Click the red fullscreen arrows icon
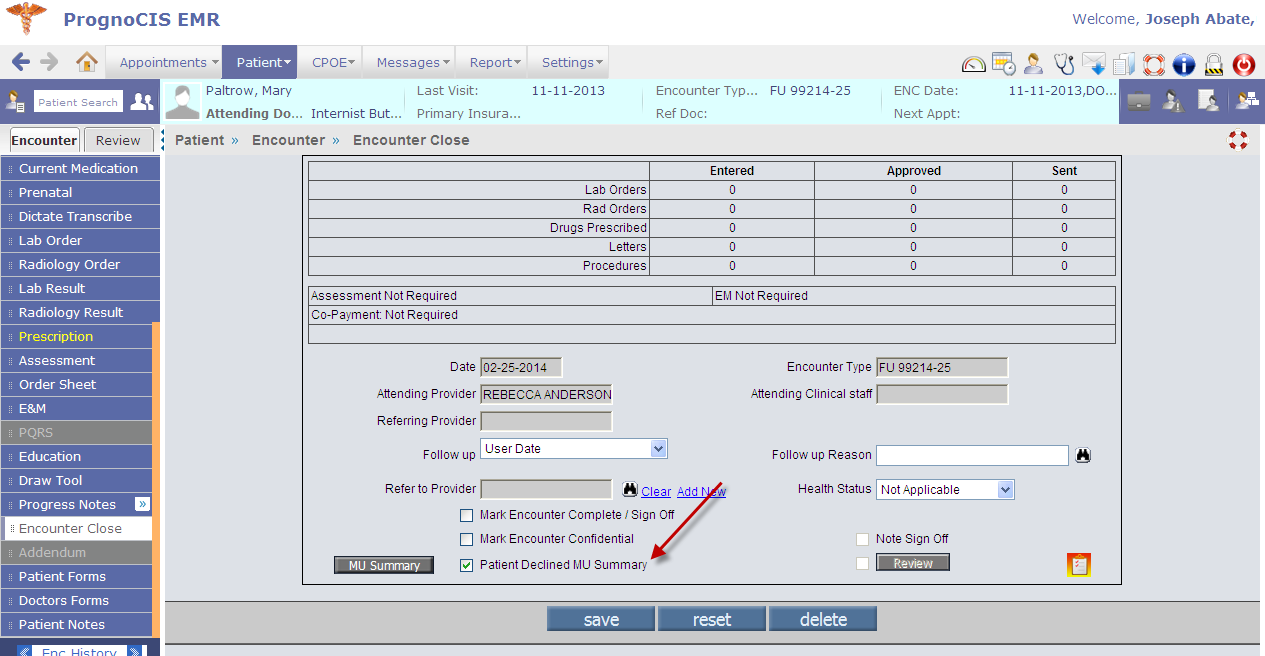1265x656 pixels. [x=1238, y=140]
